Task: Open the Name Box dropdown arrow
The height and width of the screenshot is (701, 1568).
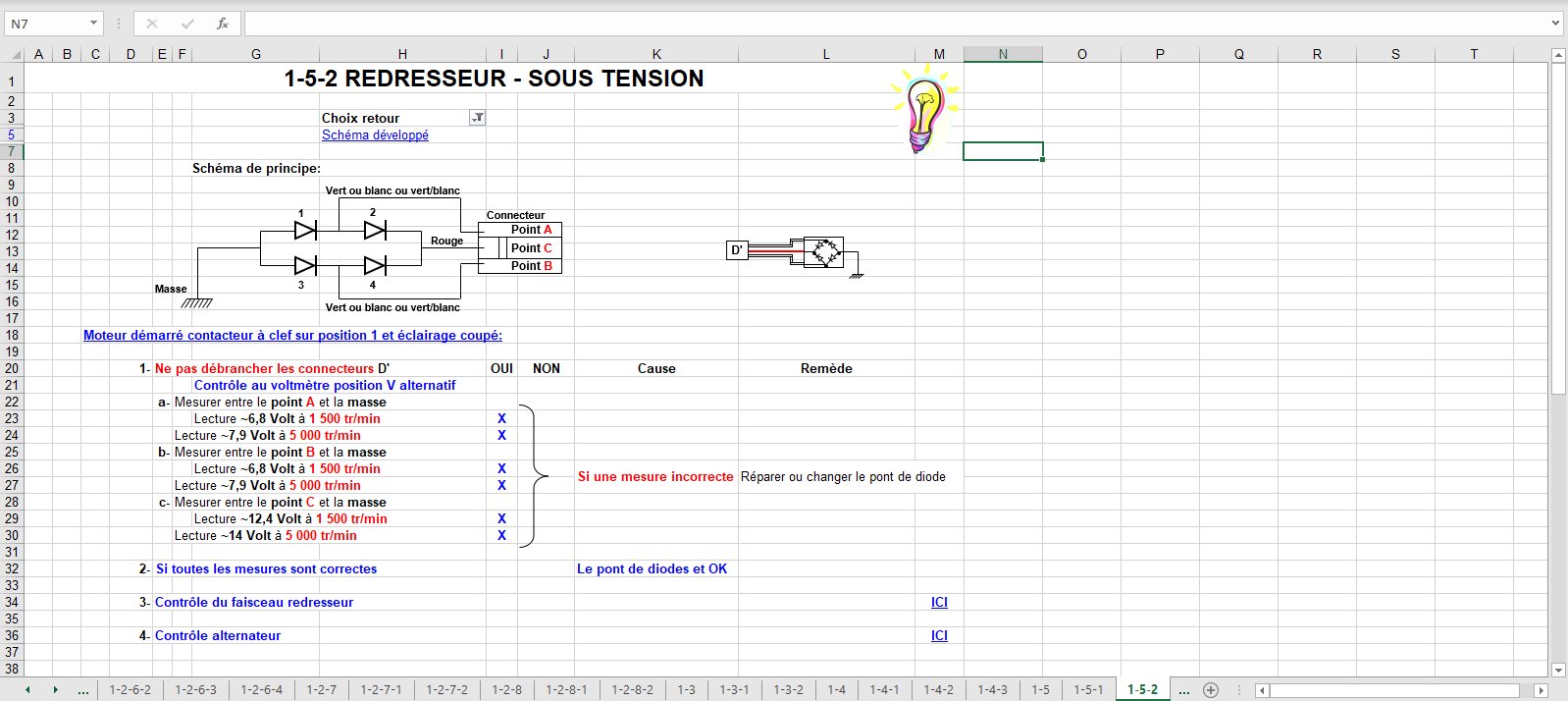Action: [x=93, y=24]
